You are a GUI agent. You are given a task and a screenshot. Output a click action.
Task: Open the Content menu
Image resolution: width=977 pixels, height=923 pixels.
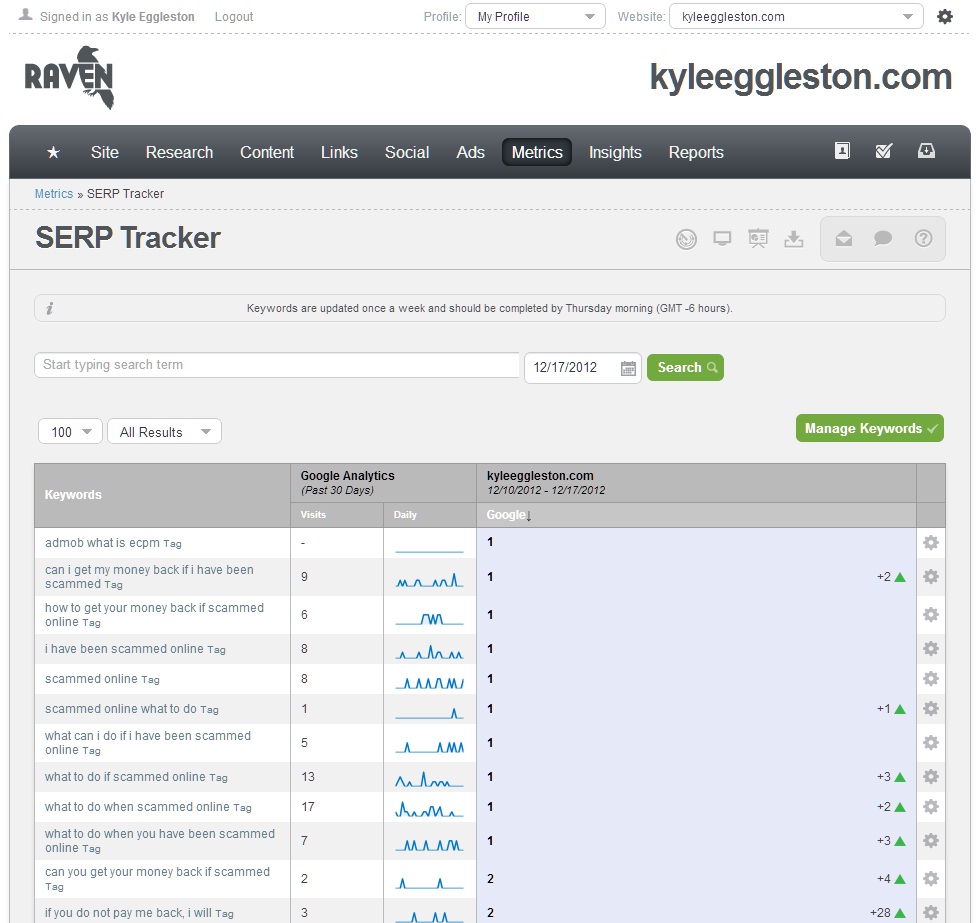(x=267, y=152)
